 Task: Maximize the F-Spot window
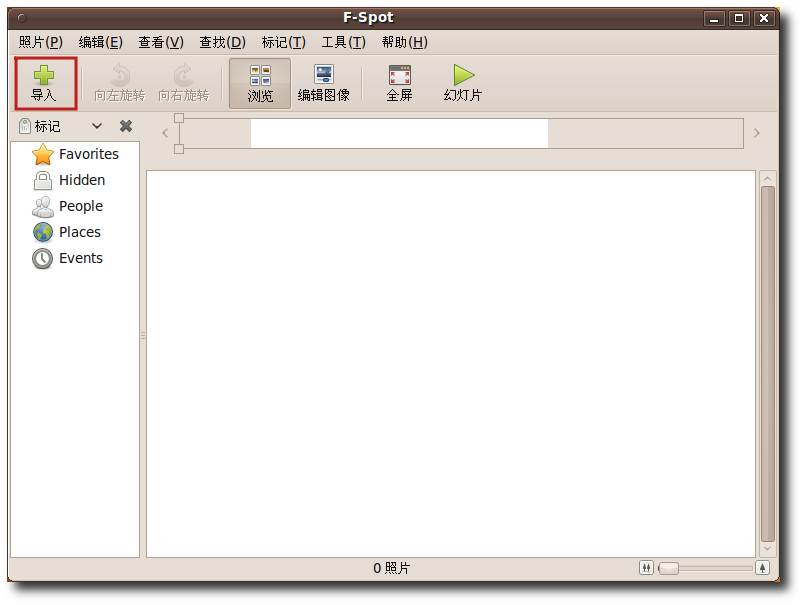[x=739, y=19]
